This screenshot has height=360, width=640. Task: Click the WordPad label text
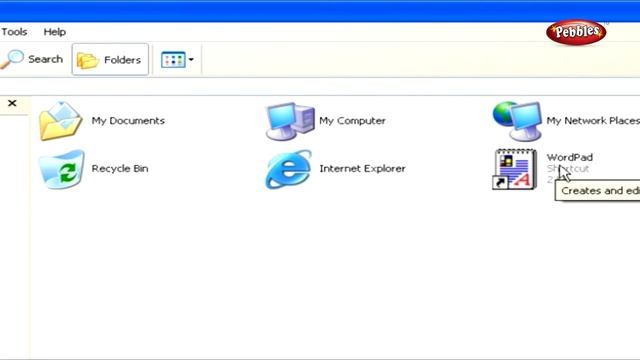pyautogui.click(x=570, y=157)
